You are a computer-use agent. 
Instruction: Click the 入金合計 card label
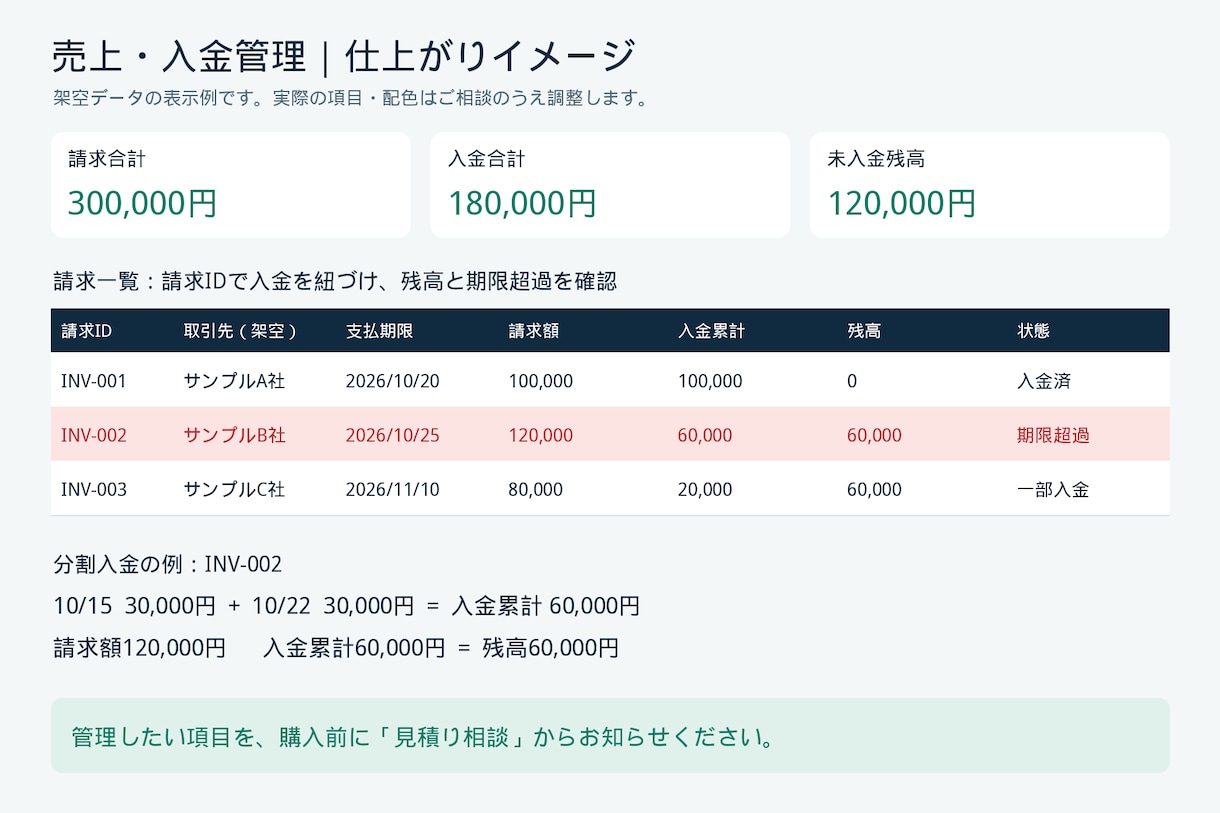coord(487,159)
